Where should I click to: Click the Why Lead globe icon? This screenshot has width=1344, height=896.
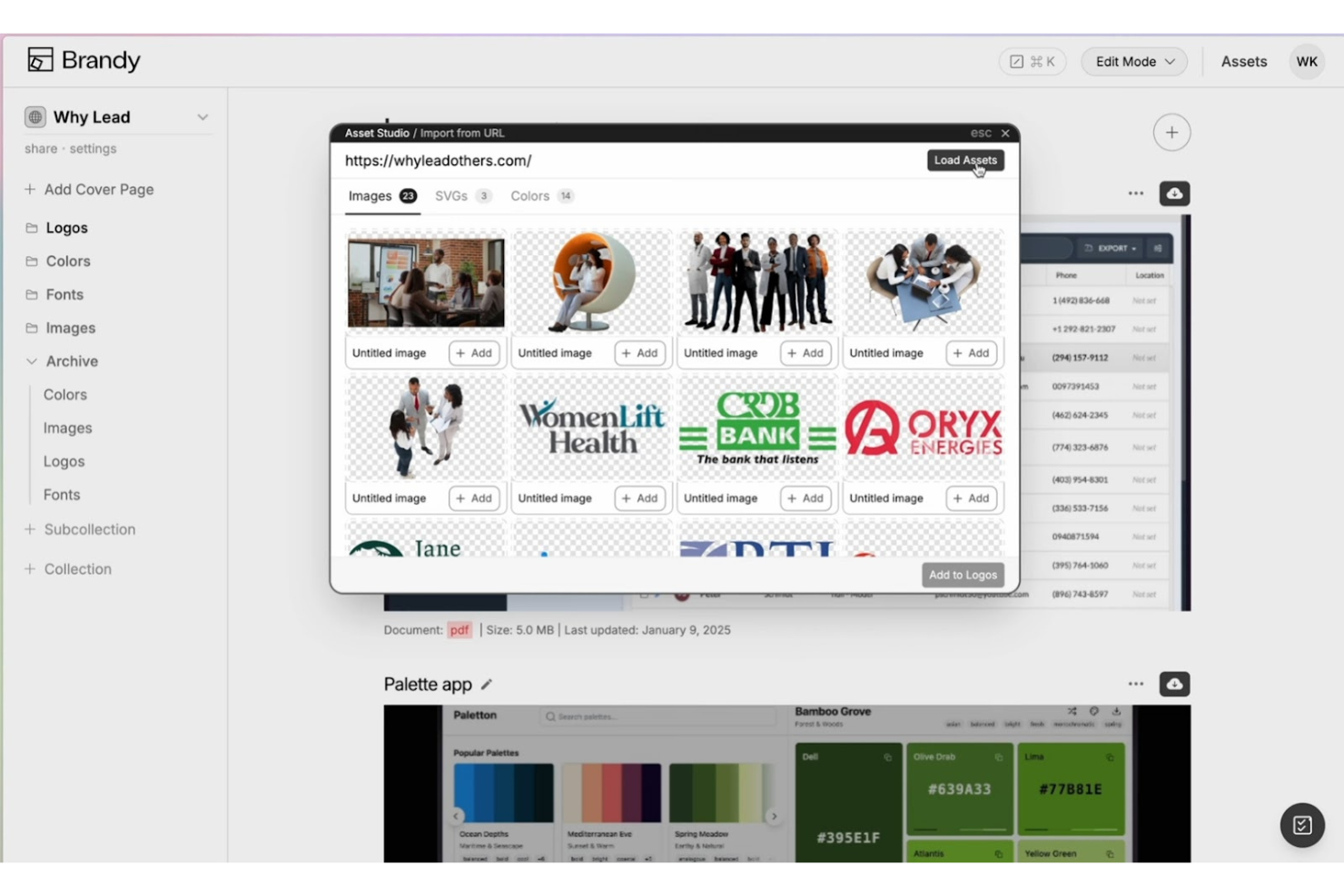click(35, 117)
